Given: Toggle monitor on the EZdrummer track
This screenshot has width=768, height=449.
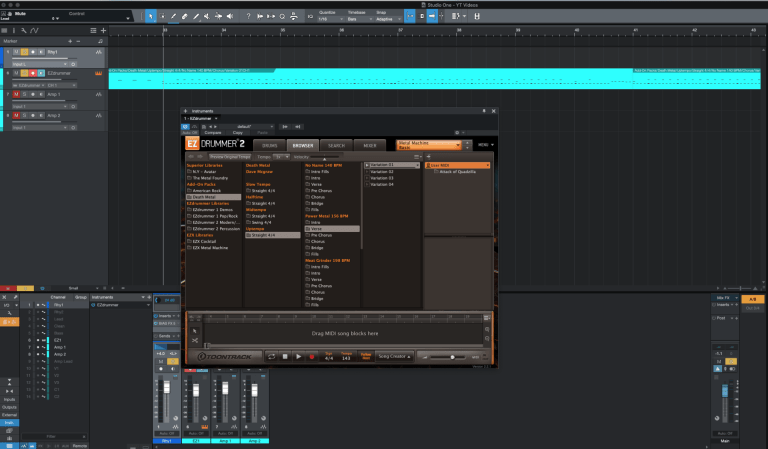Looking at the screenshot, I should (41, 73).
